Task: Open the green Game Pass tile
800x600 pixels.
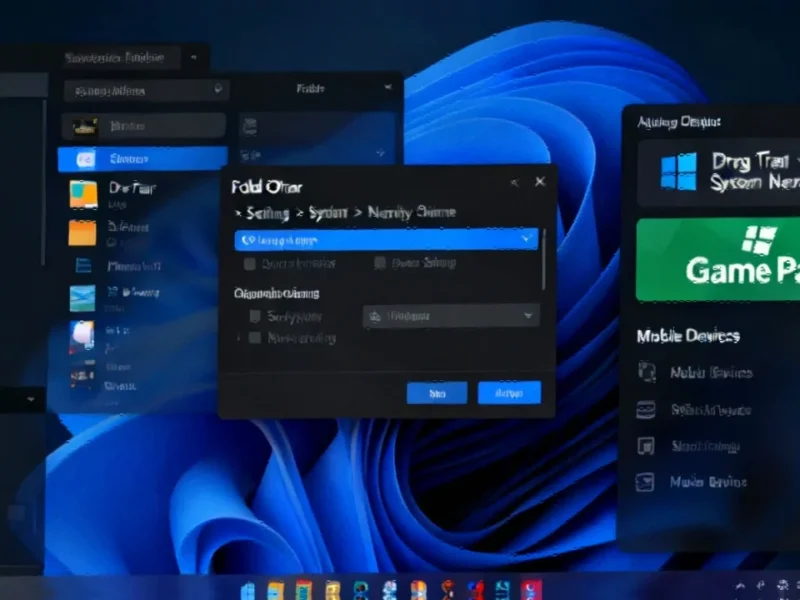Action: click(x=717, y=259)
